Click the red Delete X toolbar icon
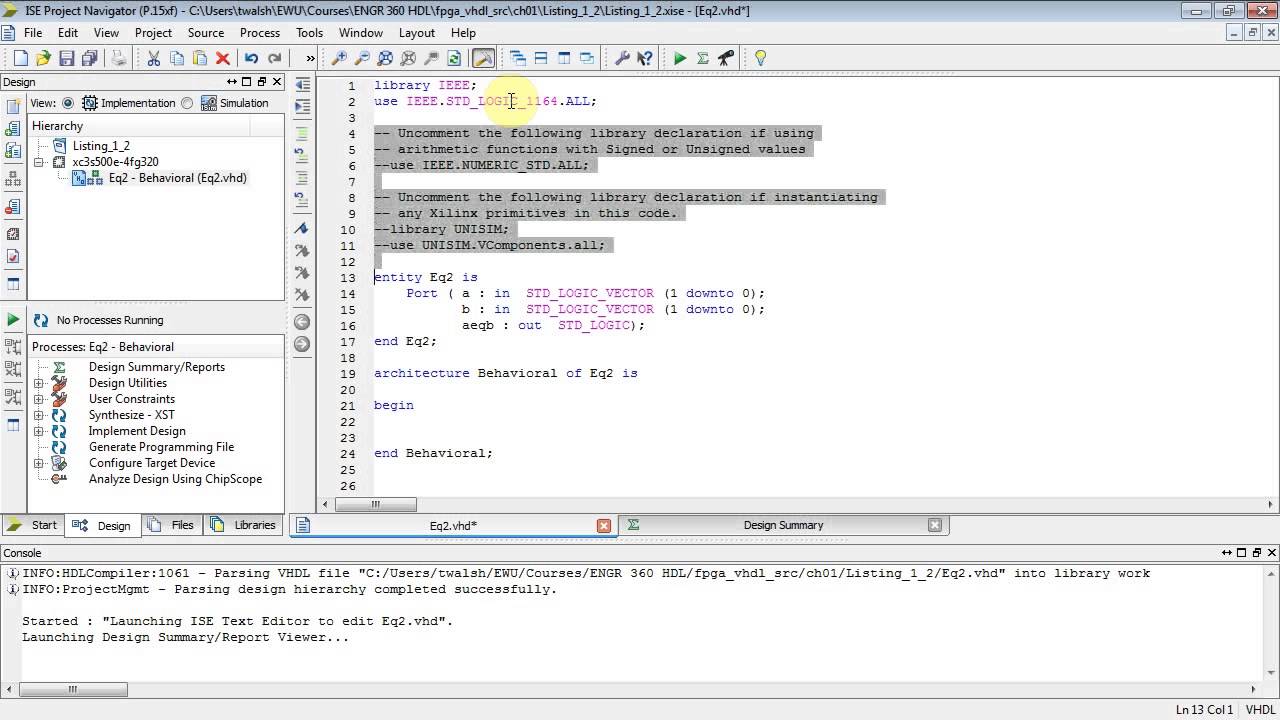This screenshot has height=720, width=1280. pos(223,59)
